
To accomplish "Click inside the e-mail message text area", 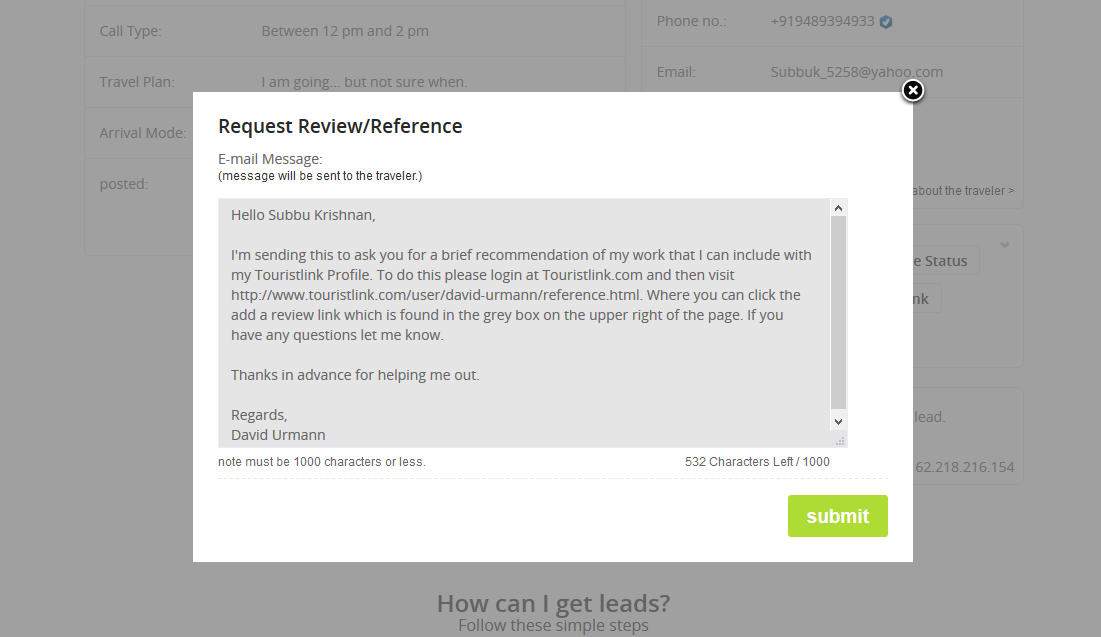I will point(524,323).
